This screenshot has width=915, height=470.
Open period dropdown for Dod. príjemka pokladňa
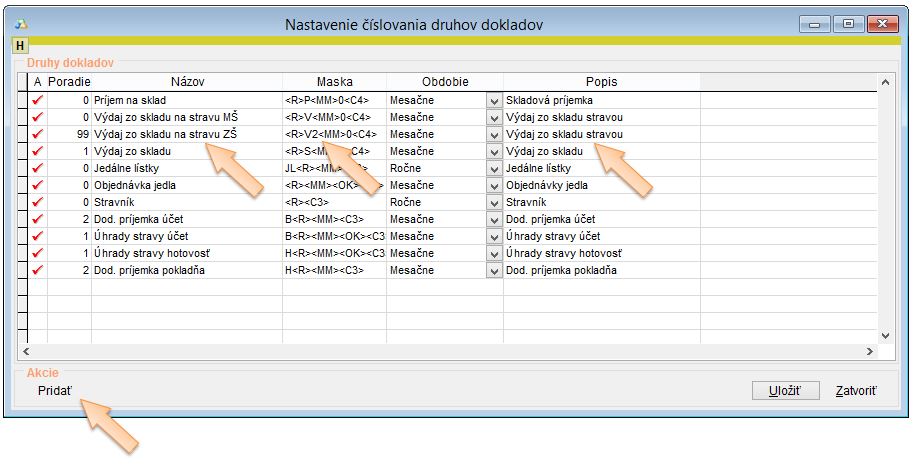(494, 271)
